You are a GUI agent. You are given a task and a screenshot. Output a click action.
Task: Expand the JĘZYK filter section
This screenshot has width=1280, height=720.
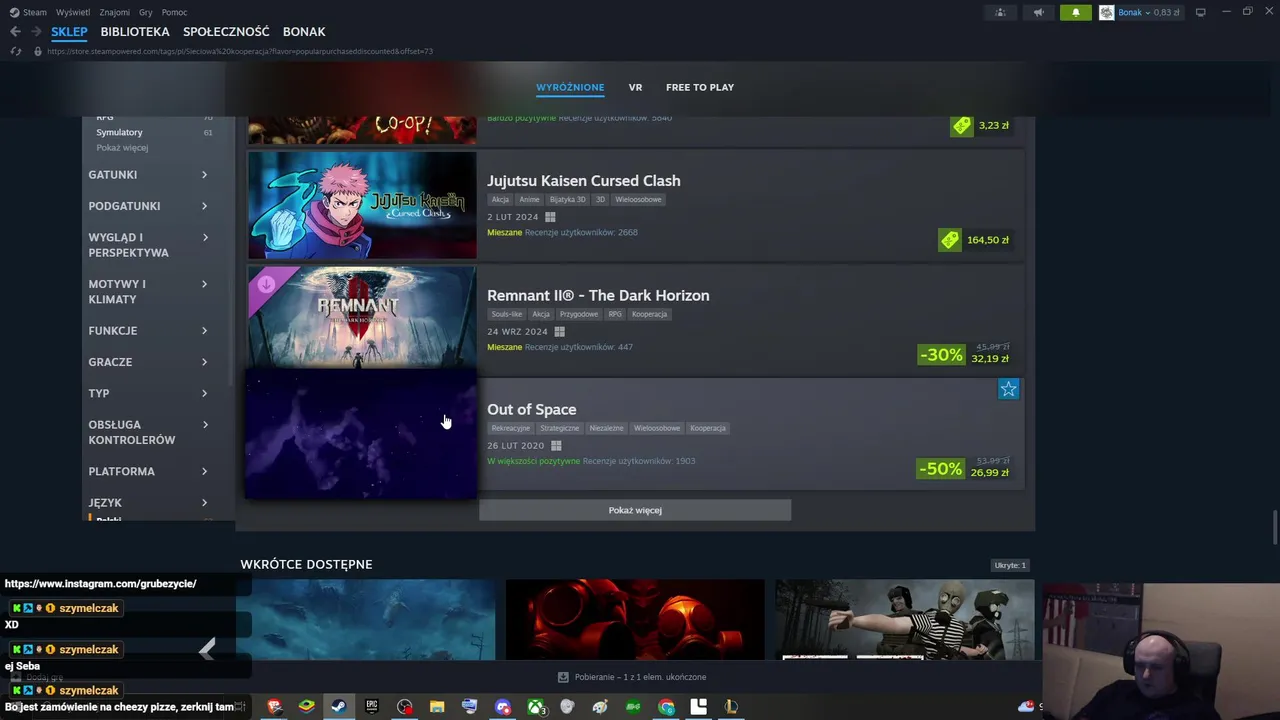(x=148, y=503)
